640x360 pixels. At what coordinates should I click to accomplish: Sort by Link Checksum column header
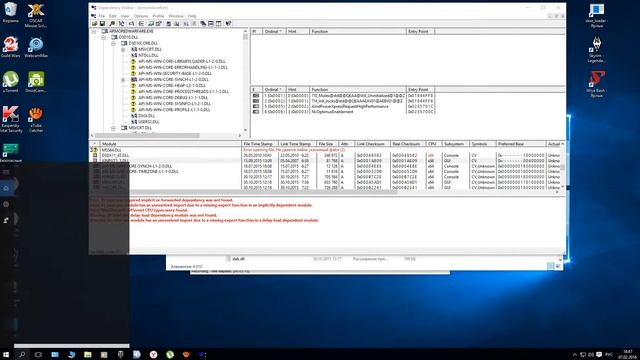[x=372, y=144]
